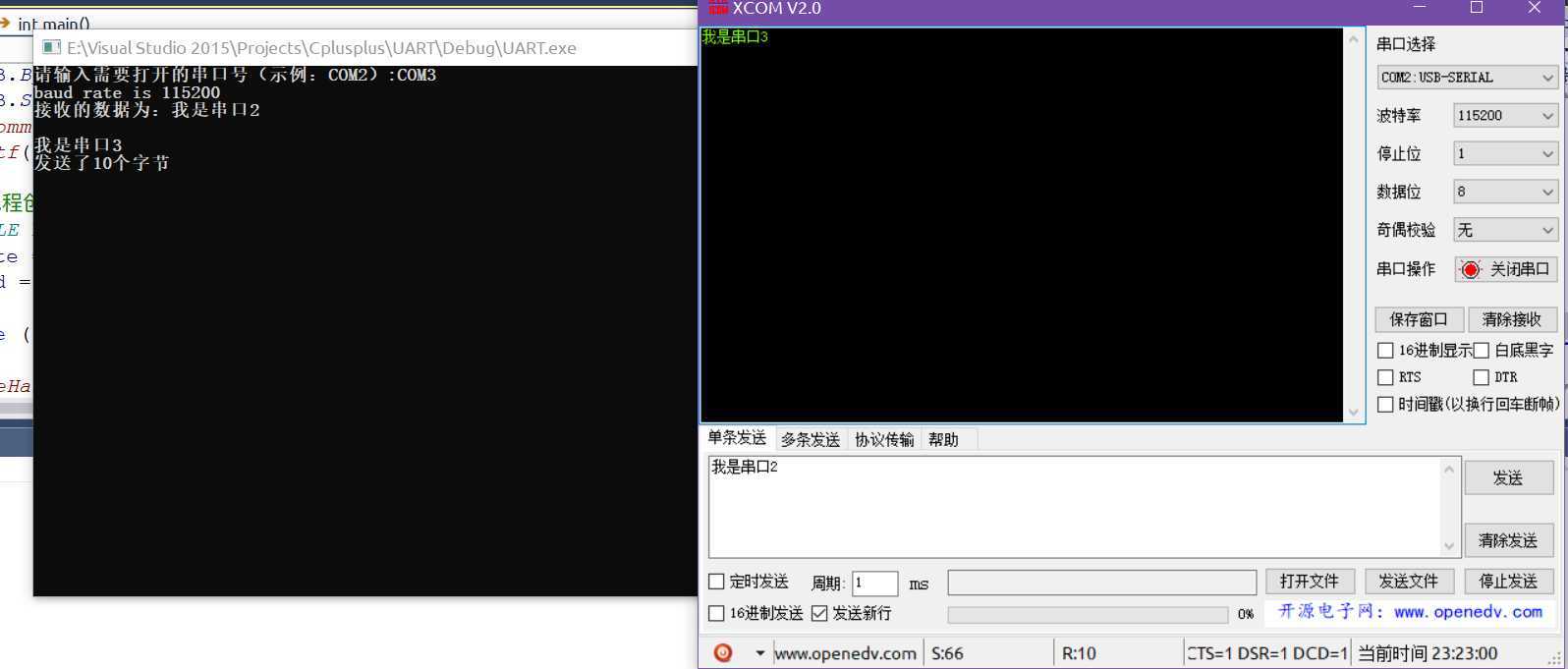This screenshot has width=1568, height=669.
Task: Open the 开源电子网 www.openedv.com link
Action: coord(1411,611)
